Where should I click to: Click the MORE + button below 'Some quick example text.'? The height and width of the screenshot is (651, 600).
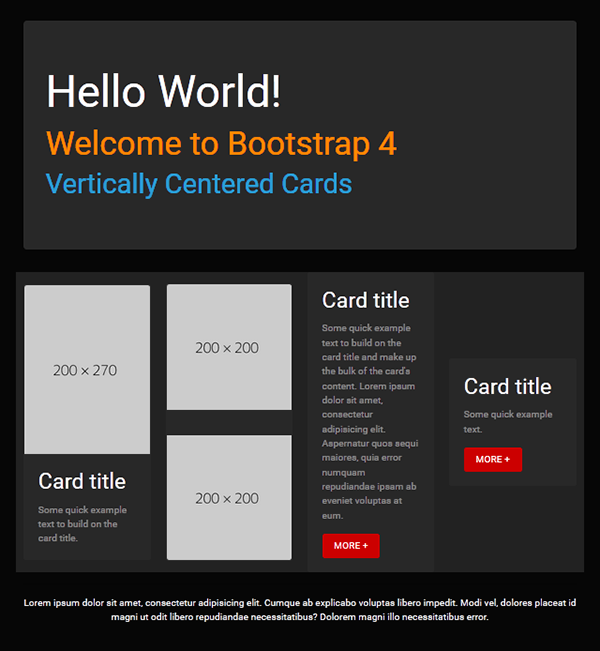(x=493, y=459)
